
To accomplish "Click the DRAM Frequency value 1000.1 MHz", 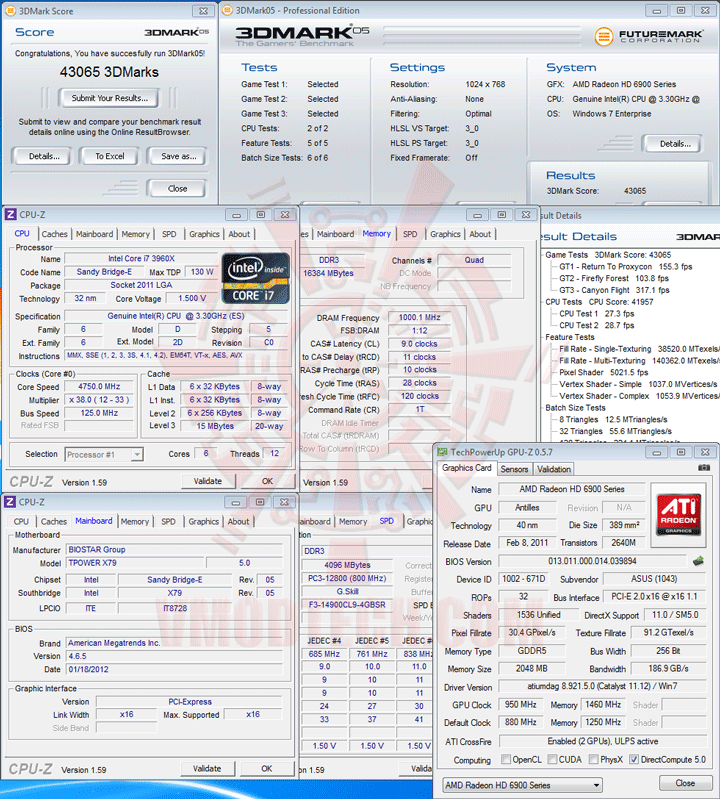I will coord(419,317).
